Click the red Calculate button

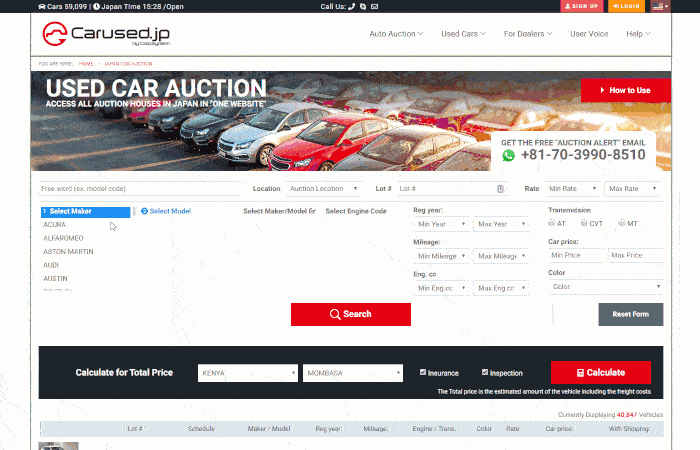click(601, 372)
